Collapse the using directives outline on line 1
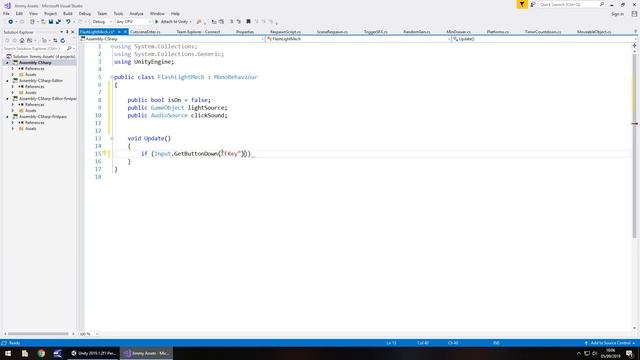Viewport: 640px width, 360px height. (111, 47)
